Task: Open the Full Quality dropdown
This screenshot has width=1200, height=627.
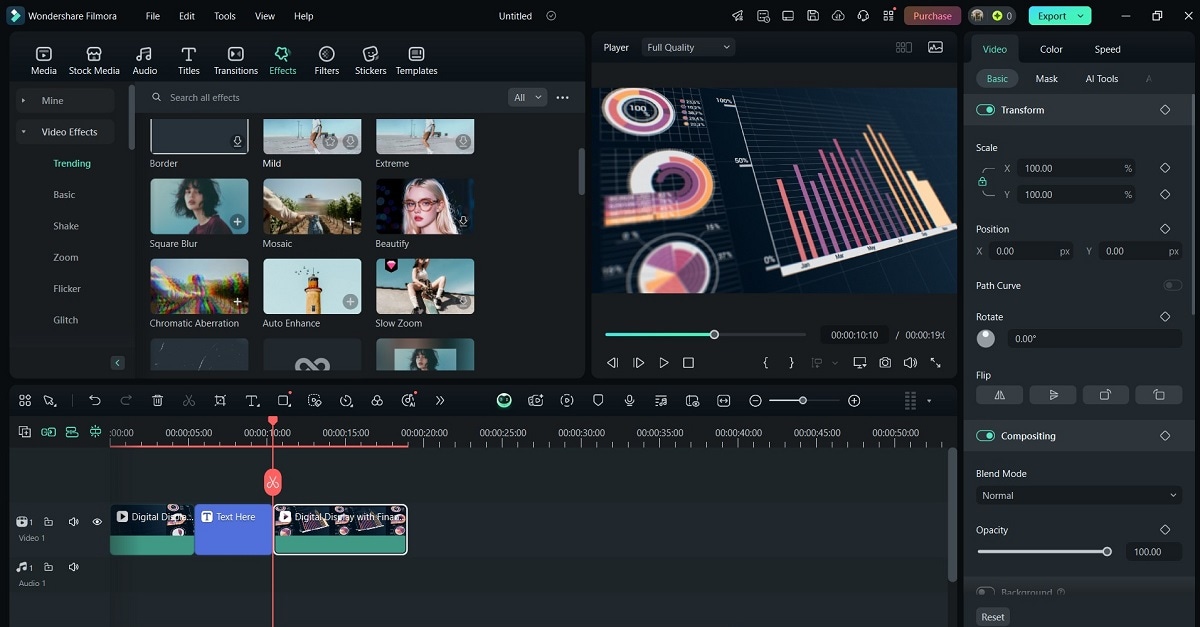Action: point(688,47)
